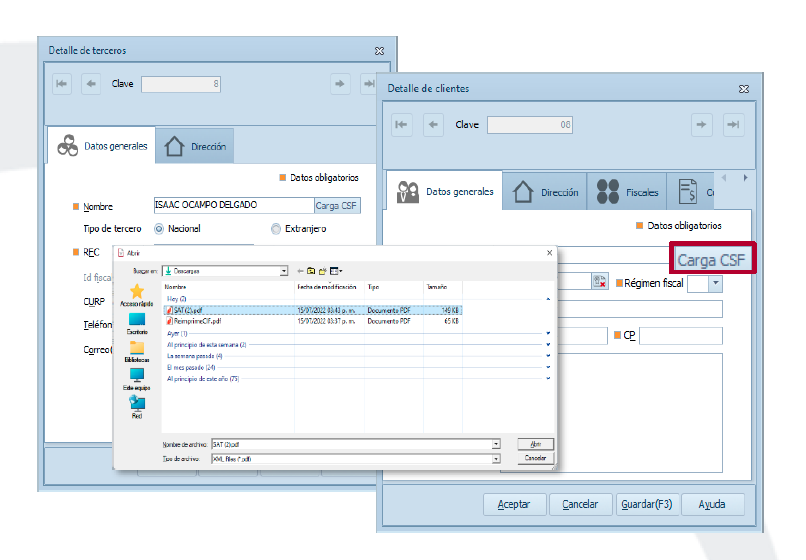Image resolution: width=806 pixels, height=560 pixels.
Task: Open Escritorio location in Abrir dialog
Action: [137, 323]
